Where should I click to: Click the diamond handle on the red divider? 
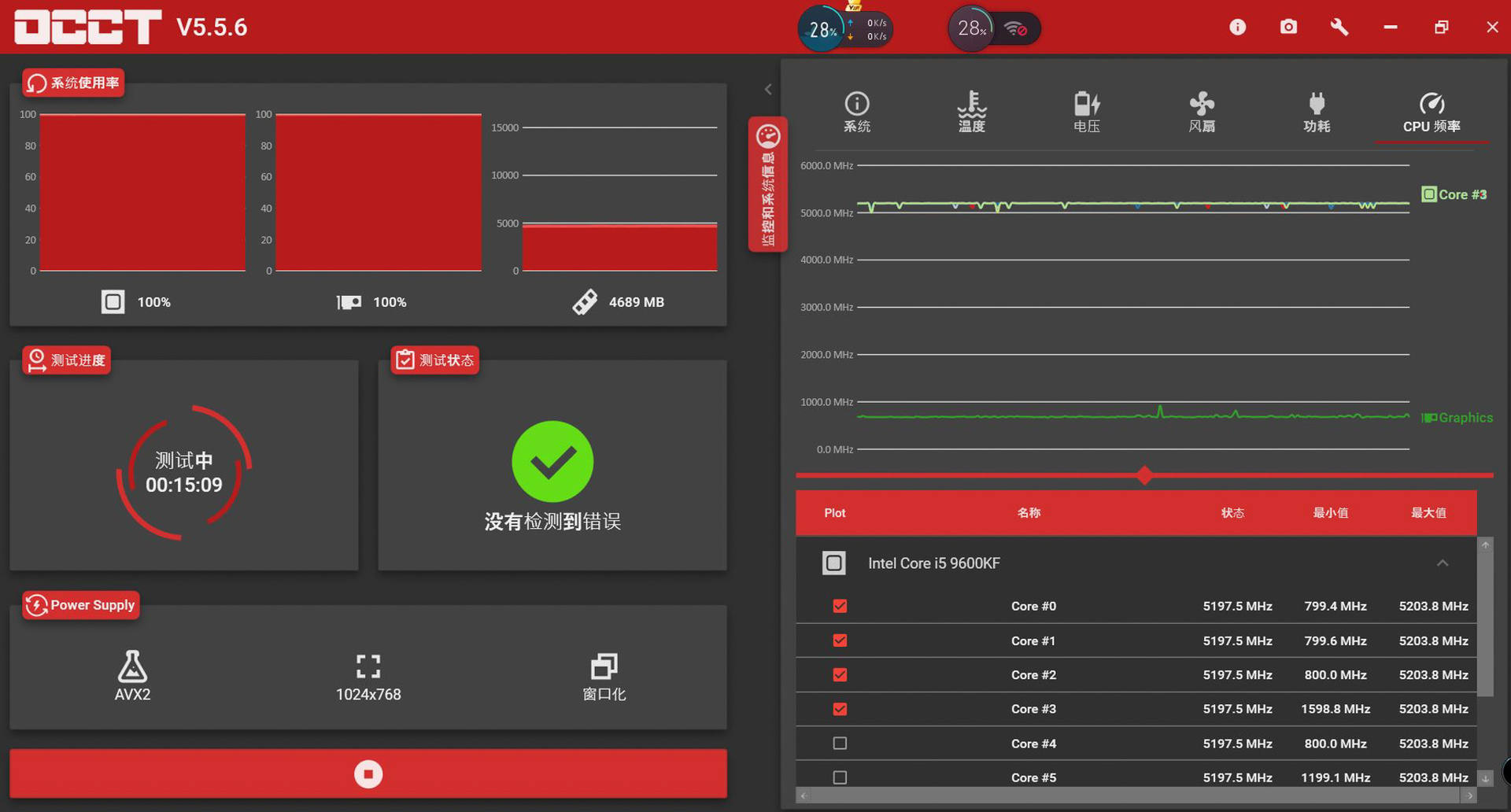(1145, 475)
